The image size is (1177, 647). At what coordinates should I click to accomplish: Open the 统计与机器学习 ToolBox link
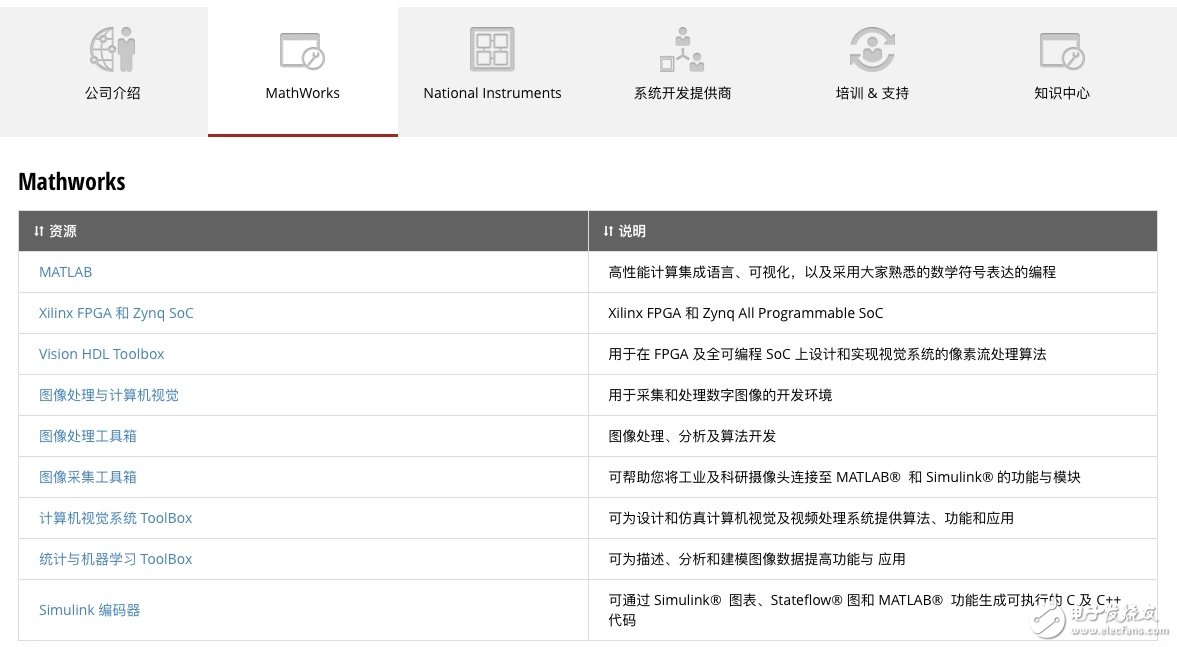[x=115, y=559]
